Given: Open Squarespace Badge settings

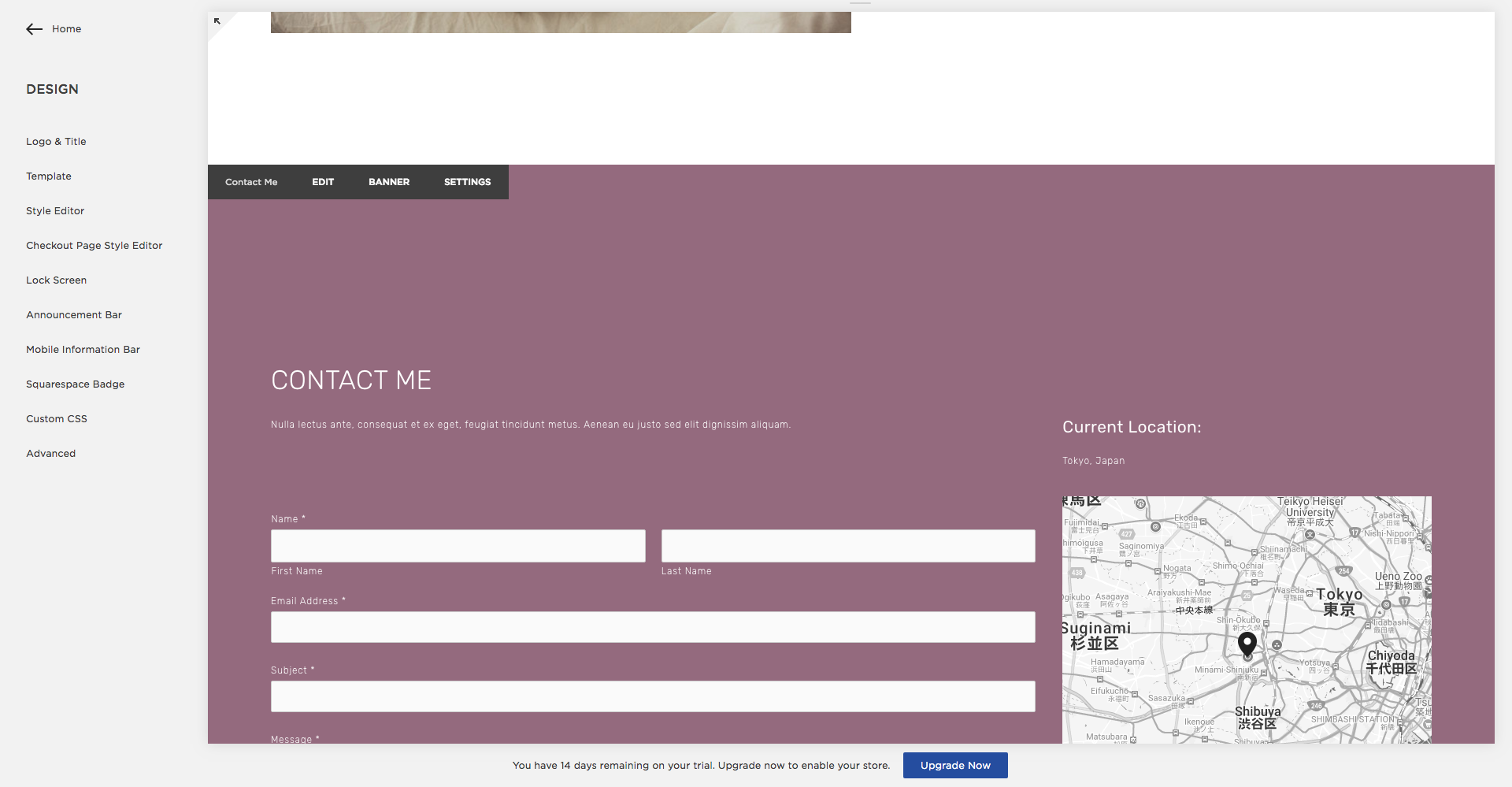Looking at the screenshot, I should point(75,384).
